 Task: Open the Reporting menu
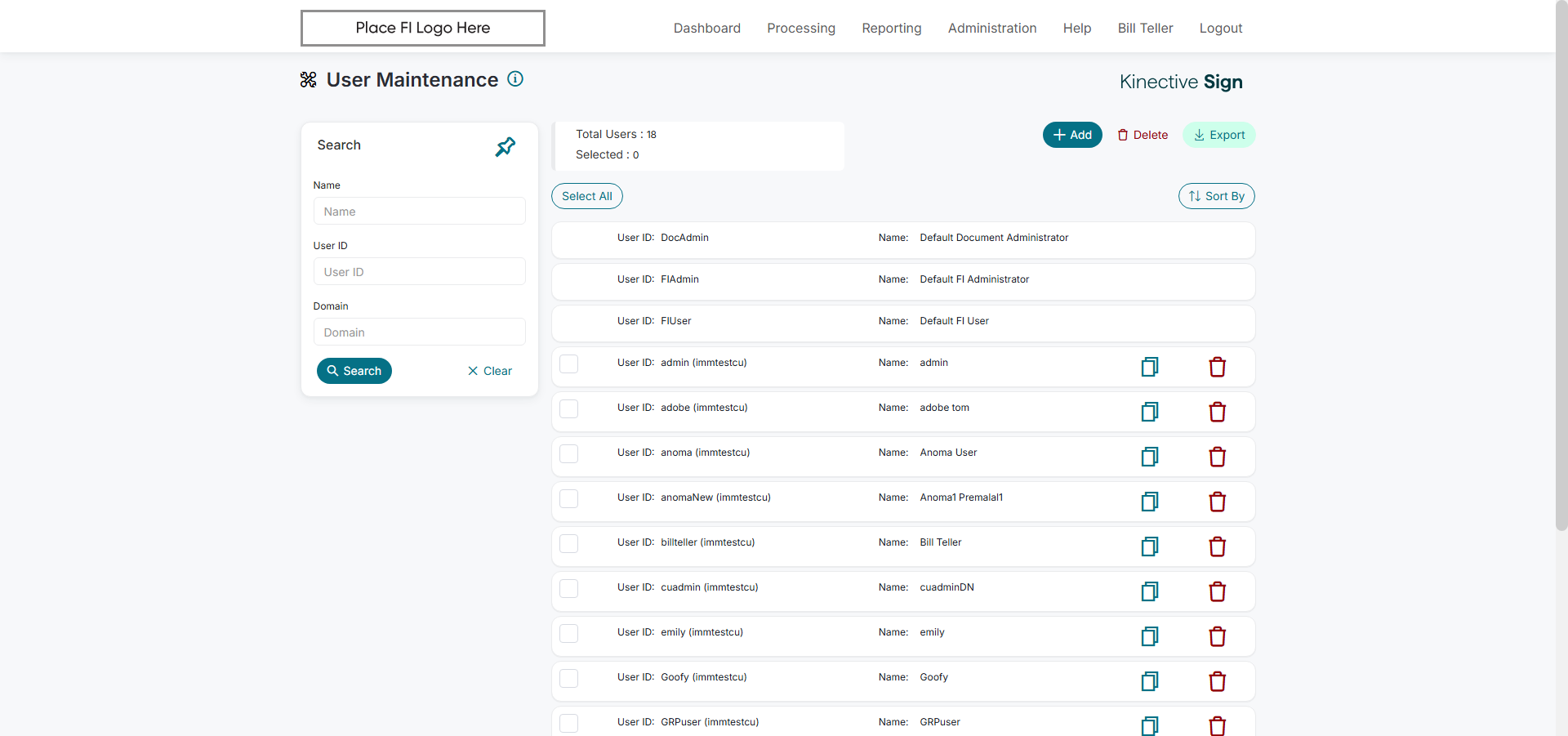click(x=892, y=28)
